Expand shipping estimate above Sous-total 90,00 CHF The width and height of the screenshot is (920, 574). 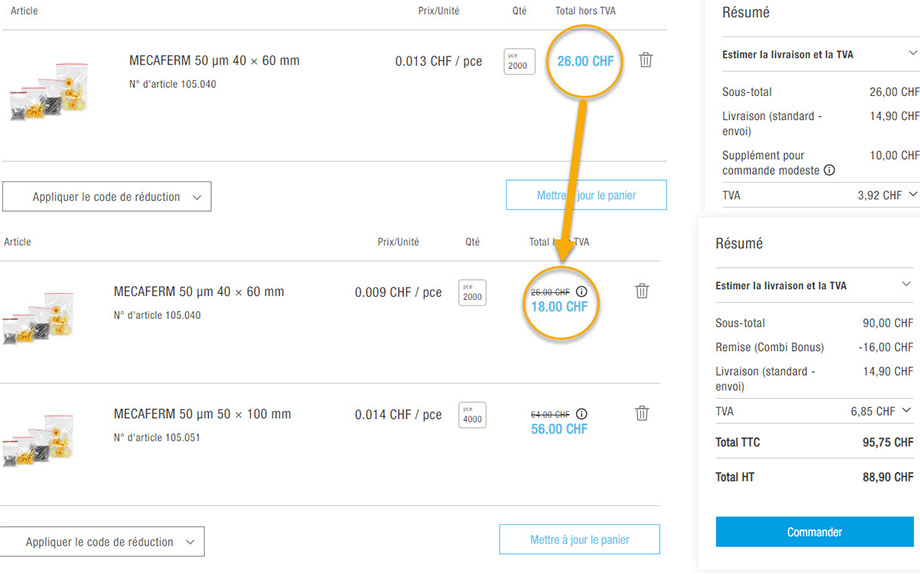906,285
